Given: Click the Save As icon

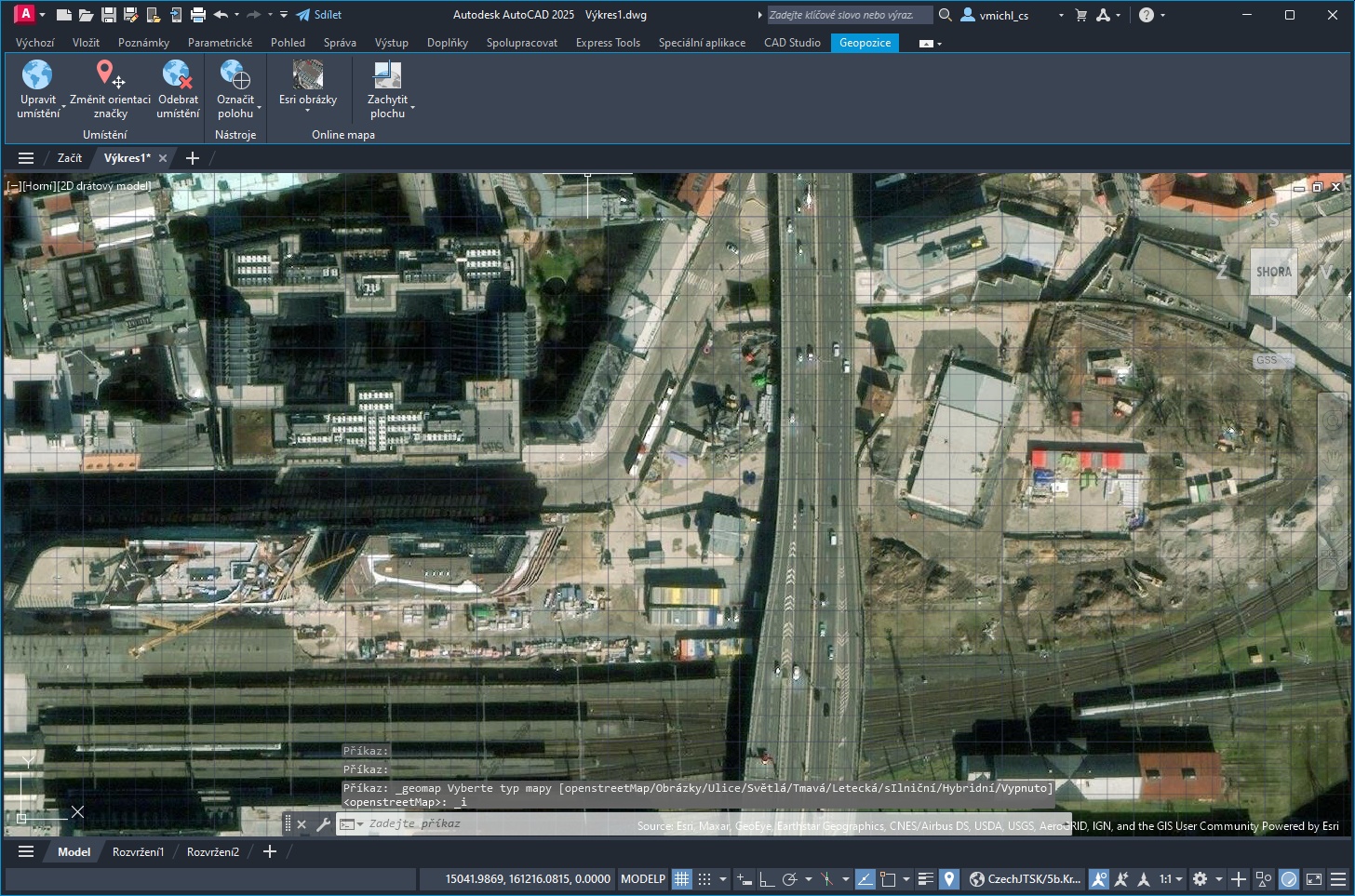Looking at the screenshot, I should [x=130, y=15].
